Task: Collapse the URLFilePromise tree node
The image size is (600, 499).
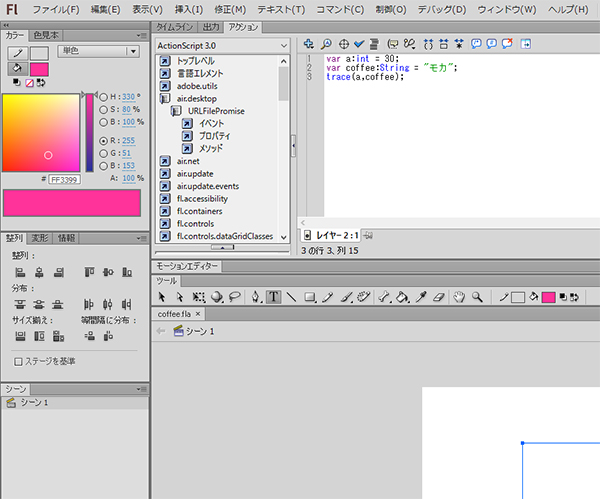Action: click(x=176, y=111)
